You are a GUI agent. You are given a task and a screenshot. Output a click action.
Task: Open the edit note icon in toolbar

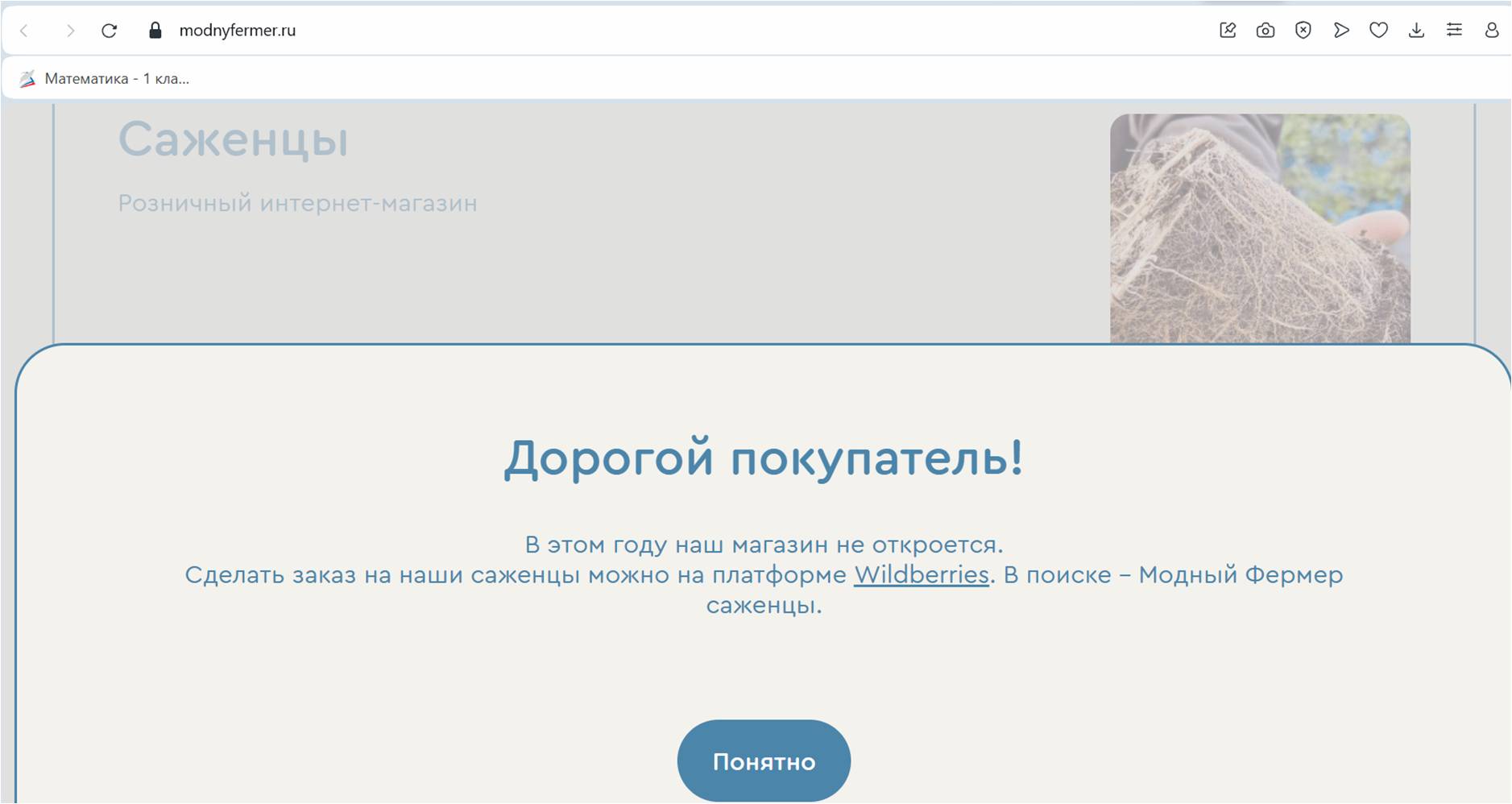point(1228,31)
